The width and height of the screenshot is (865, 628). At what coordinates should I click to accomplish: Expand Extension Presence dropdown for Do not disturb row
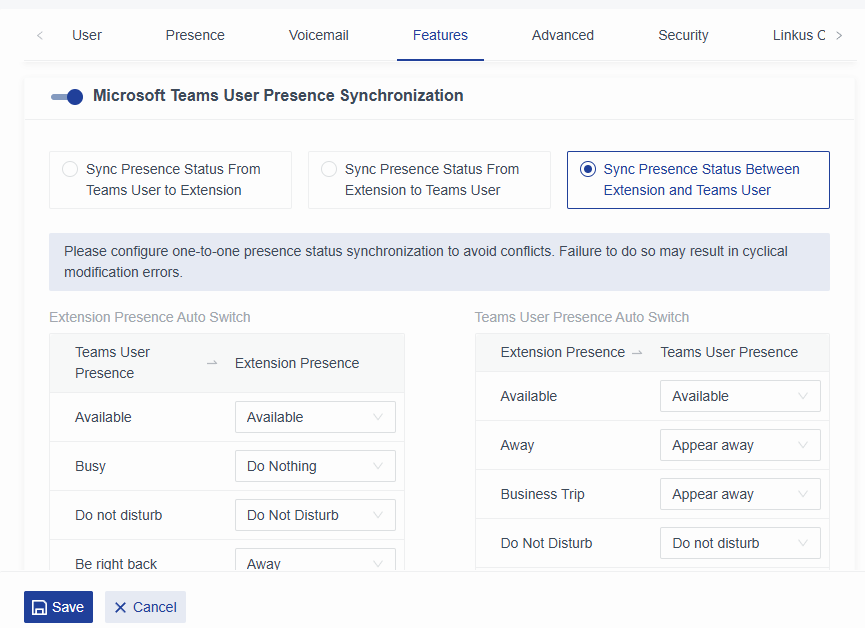click(315, 515)
